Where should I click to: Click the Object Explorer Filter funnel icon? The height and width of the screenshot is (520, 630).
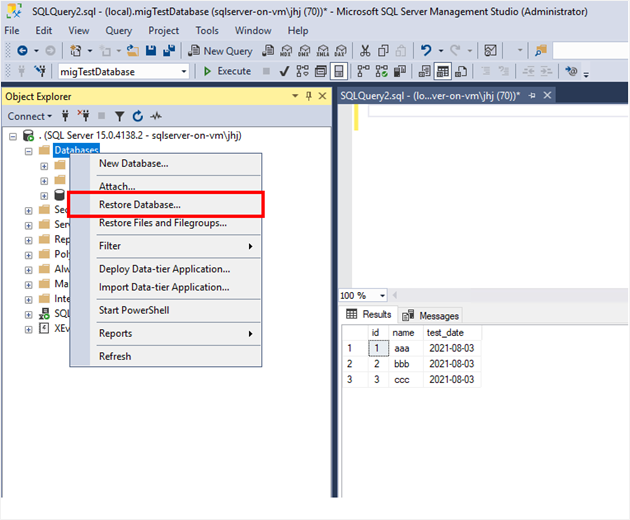tap(119, 117)
